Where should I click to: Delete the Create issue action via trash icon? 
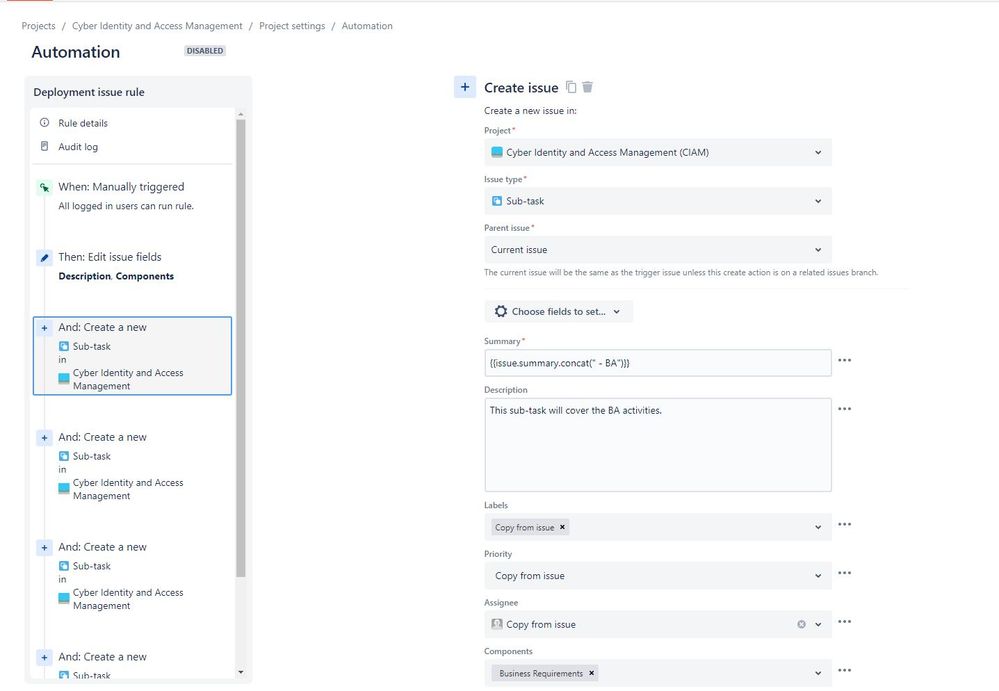587,87
